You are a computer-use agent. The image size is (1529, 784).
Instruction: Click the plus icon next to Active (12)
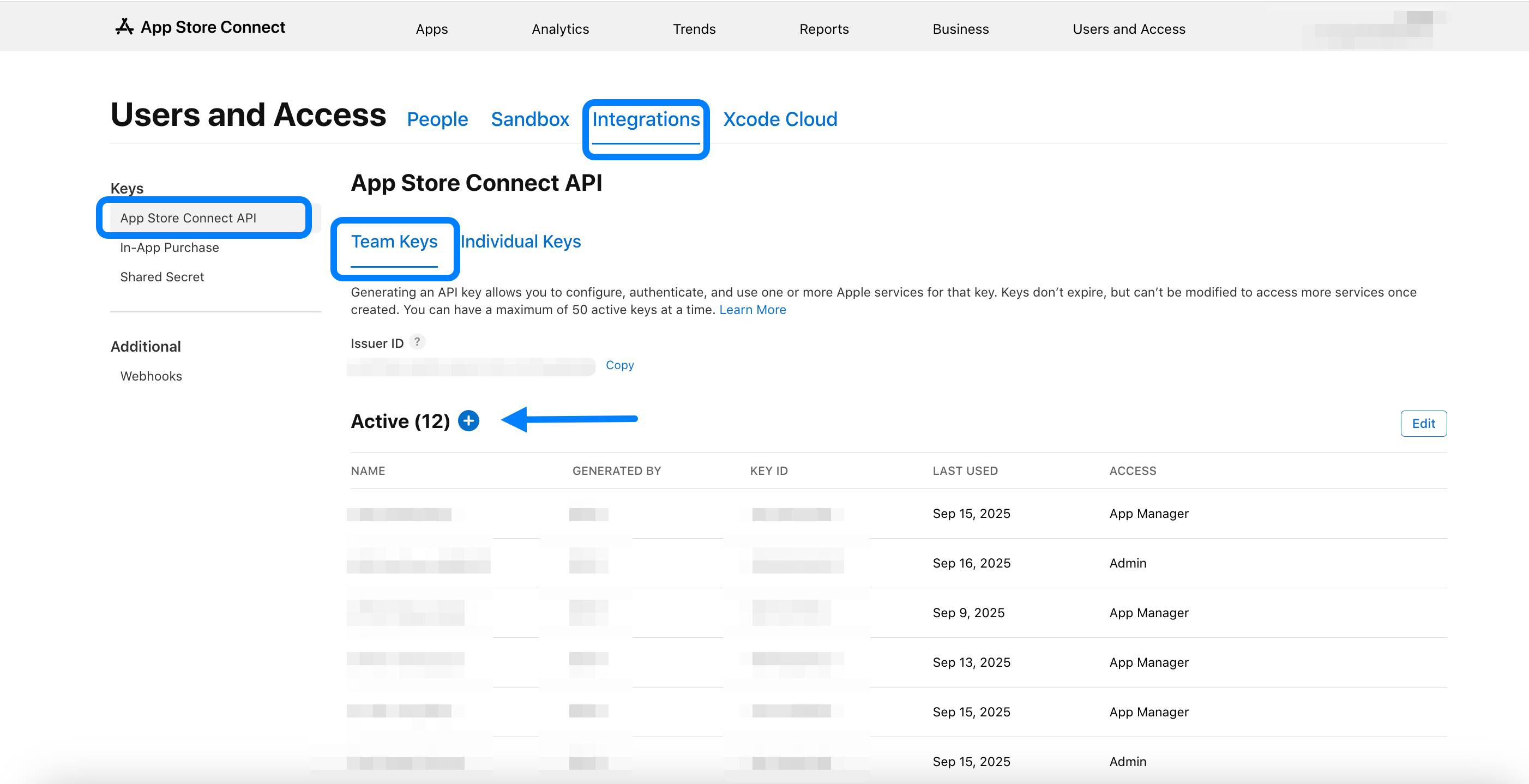468,421
